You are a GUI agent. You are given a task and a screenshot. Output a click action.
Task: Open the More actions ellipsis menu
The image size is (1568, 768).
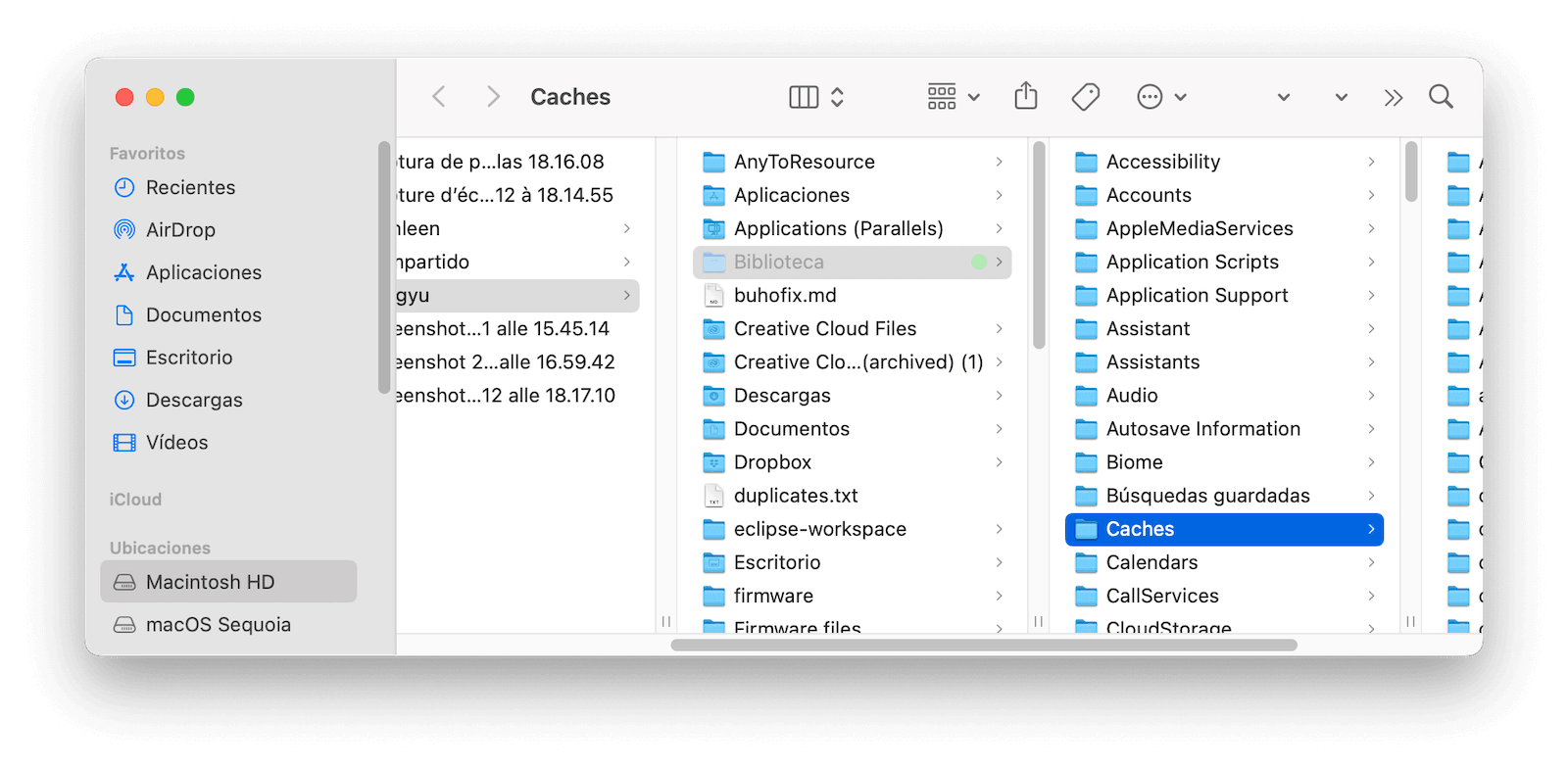1160,97
